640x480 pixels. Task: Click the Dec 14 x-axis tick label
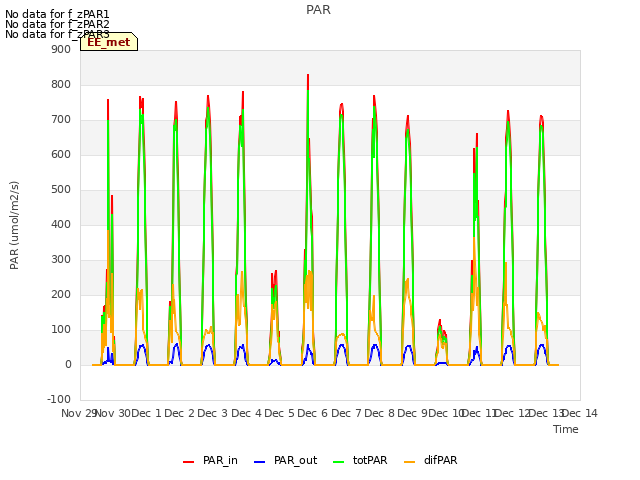click(x=580, y=413)
